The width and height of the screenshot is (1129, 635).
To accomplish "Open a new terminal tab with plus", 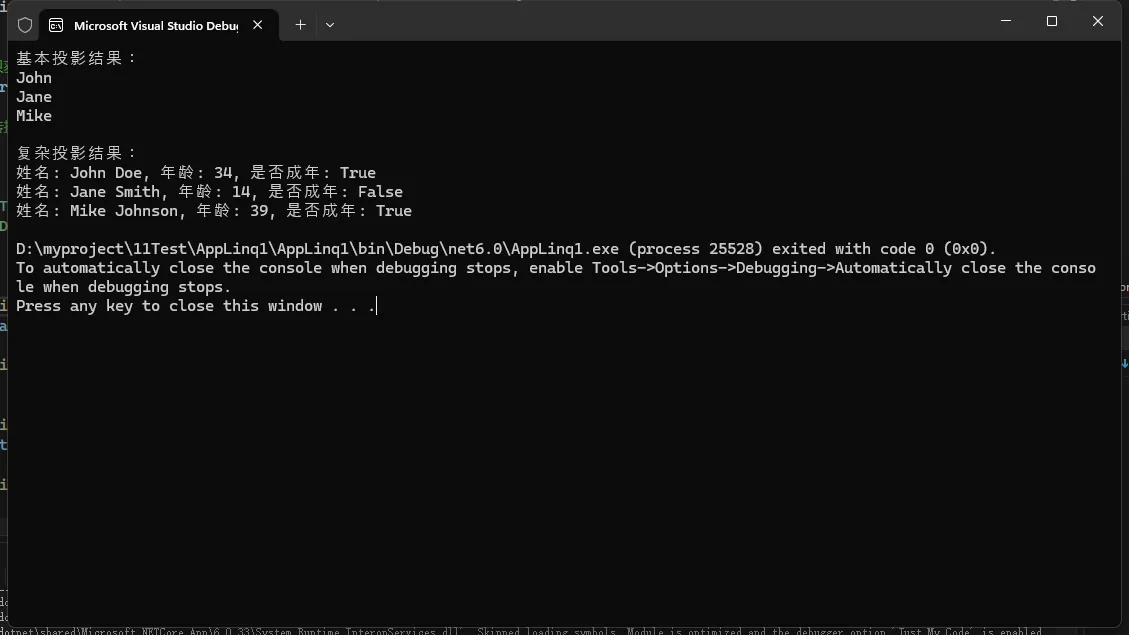I will (x=300, y=25).
